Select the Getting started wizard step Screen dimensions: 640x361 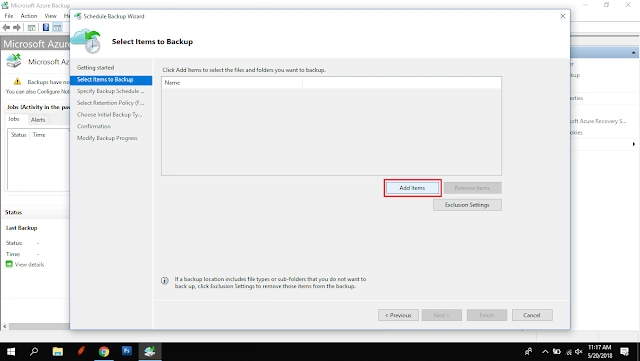(x=96, y=68)
